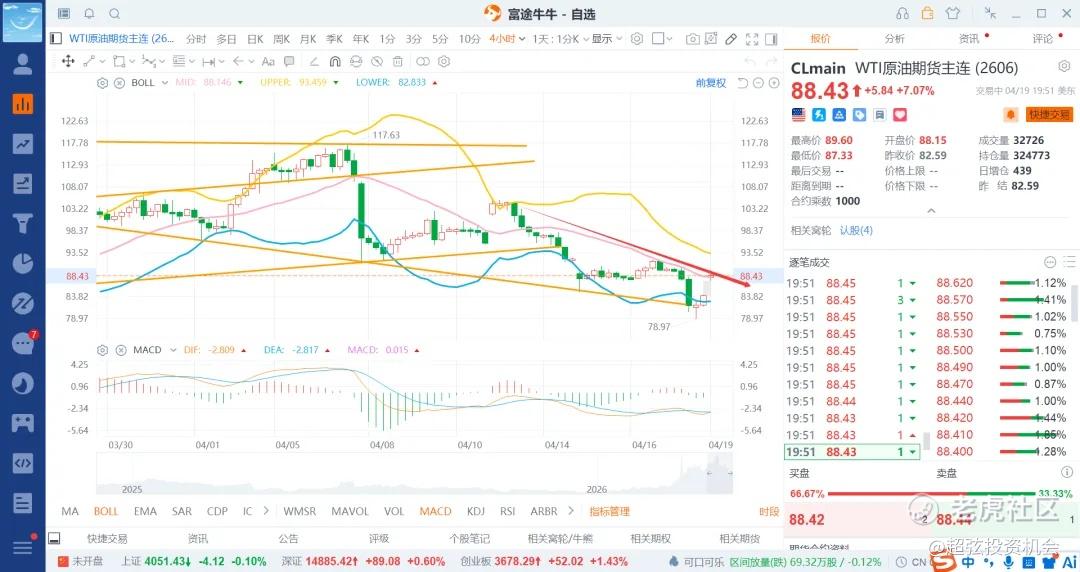Enable the magnet snap tool
This screenshot has width=1080, height=572.
[335, 61]
